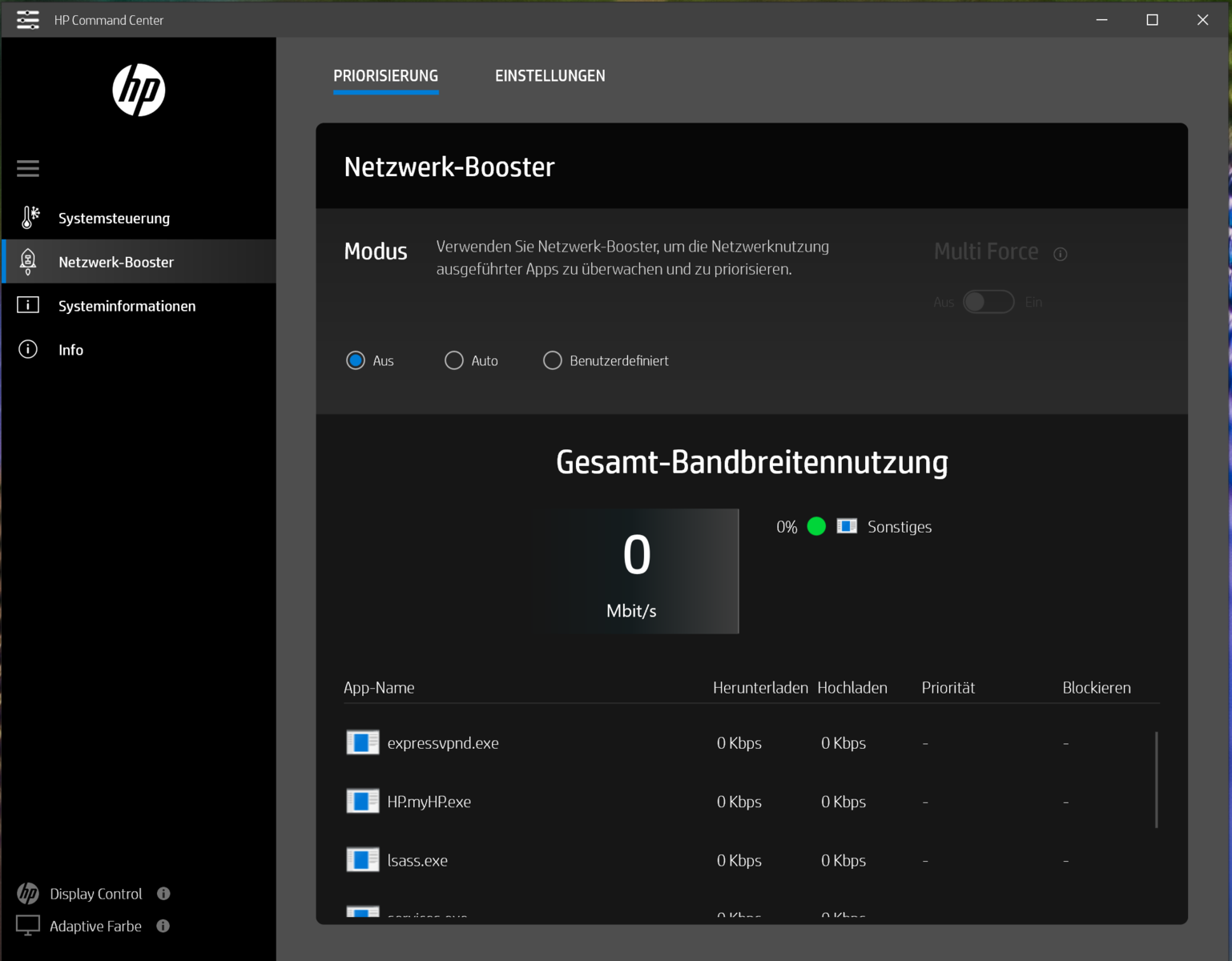
Task: Click the info icon beside Display Control
Action: [163, 894]
